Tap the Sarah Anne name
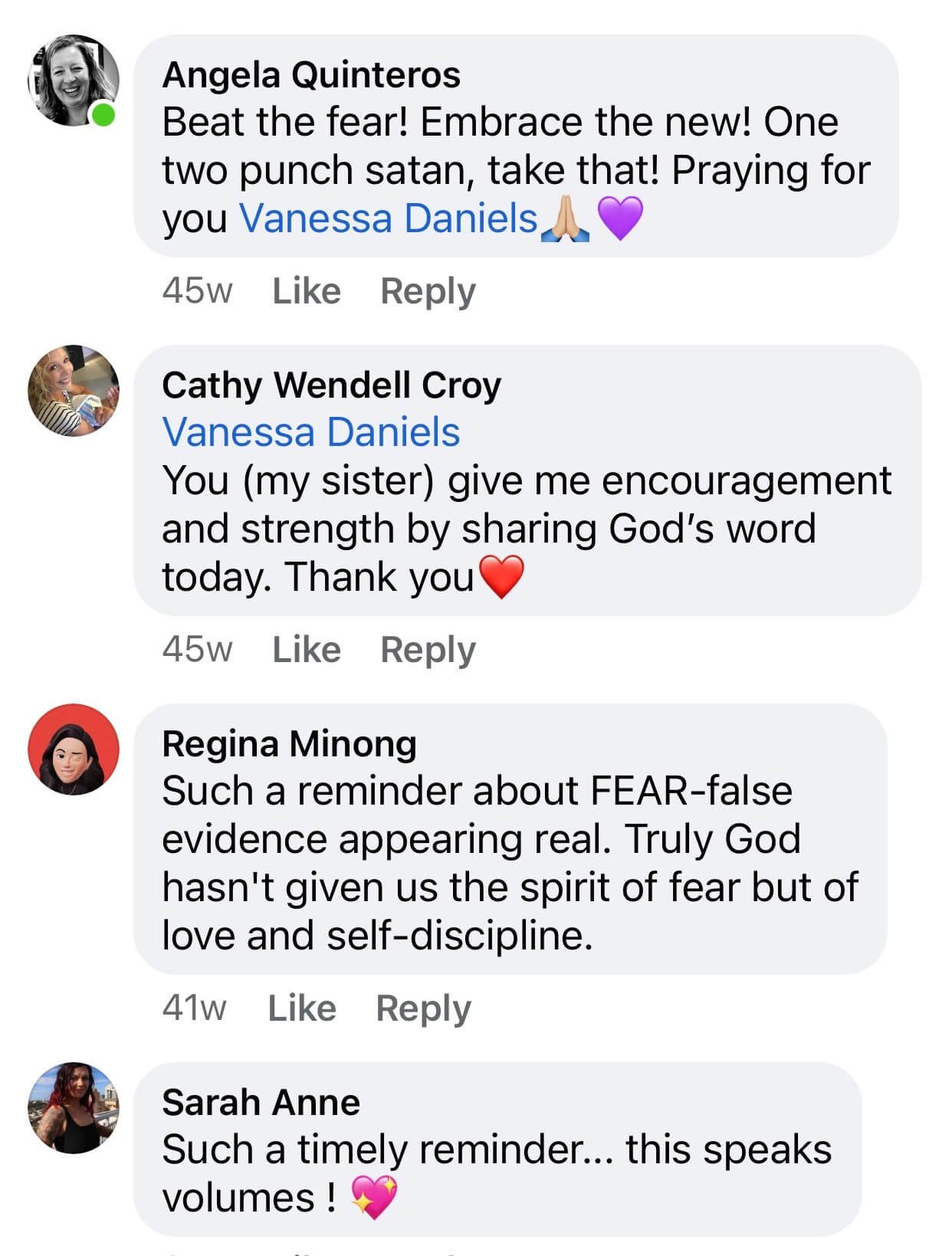 coord(261,1102)
